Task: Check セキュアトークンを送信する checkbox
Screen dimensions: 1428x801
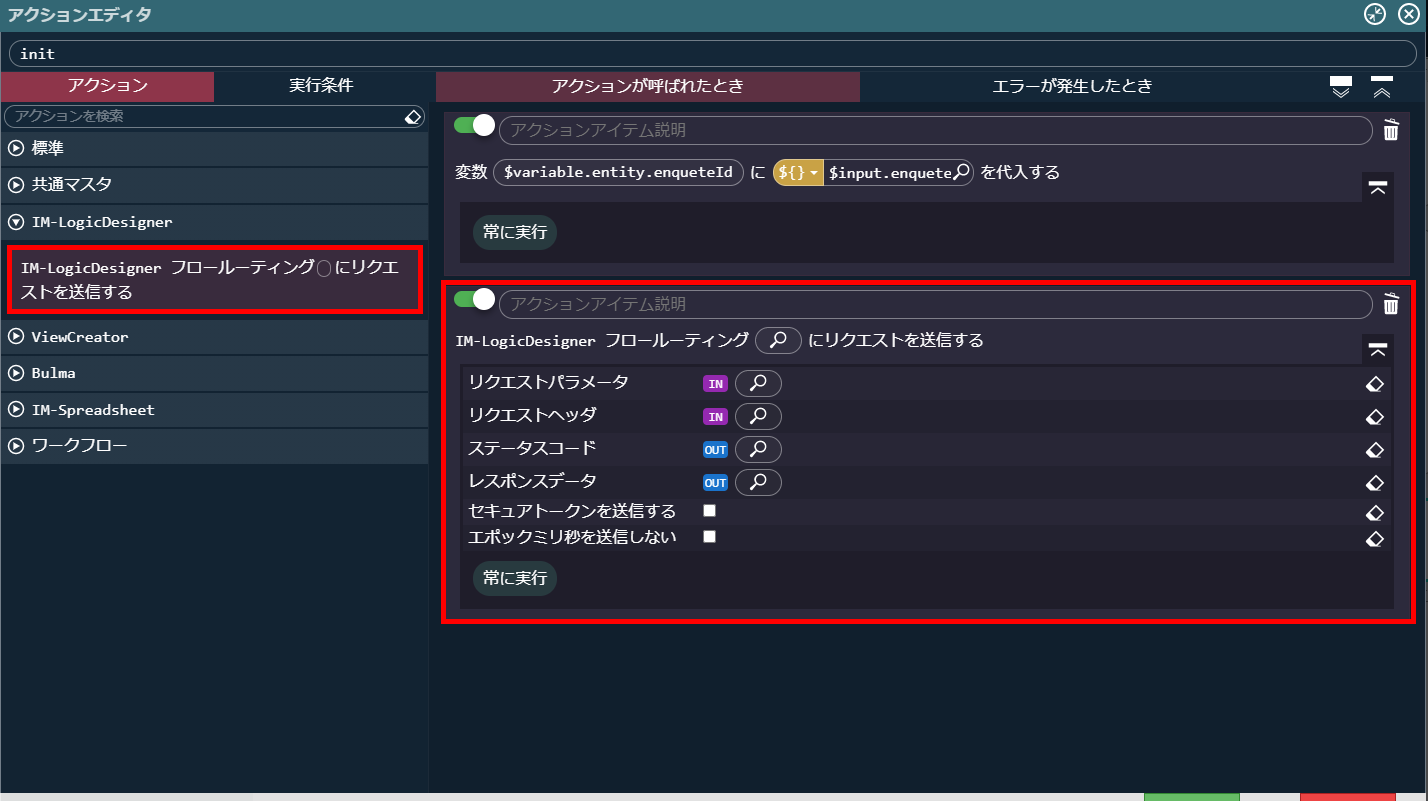Action: pos(709,511)
